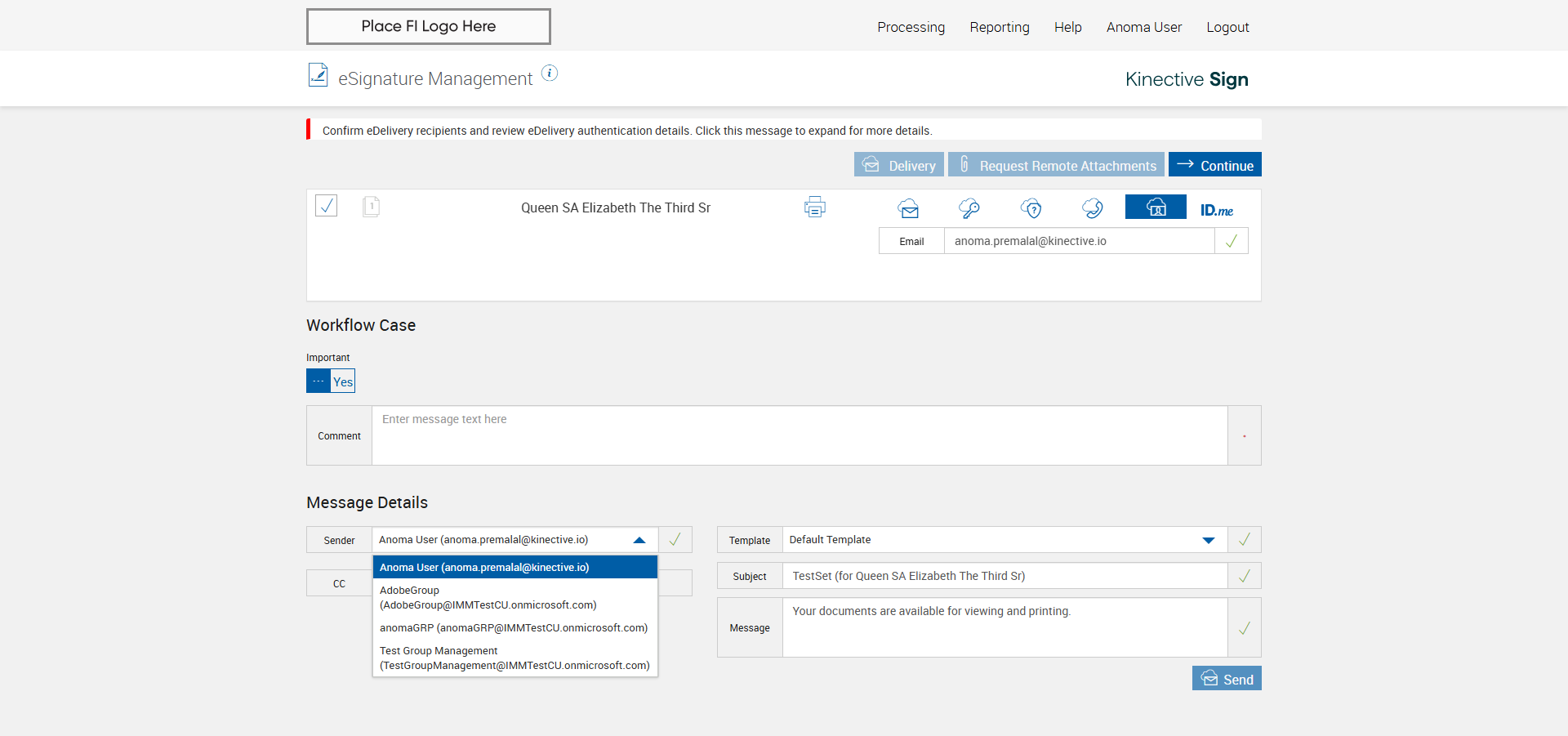Image resolution: width=1568 pixels, height=736 pixels.
Task: Select AdobeGroup from the sender list
Action: pos(488,597)
